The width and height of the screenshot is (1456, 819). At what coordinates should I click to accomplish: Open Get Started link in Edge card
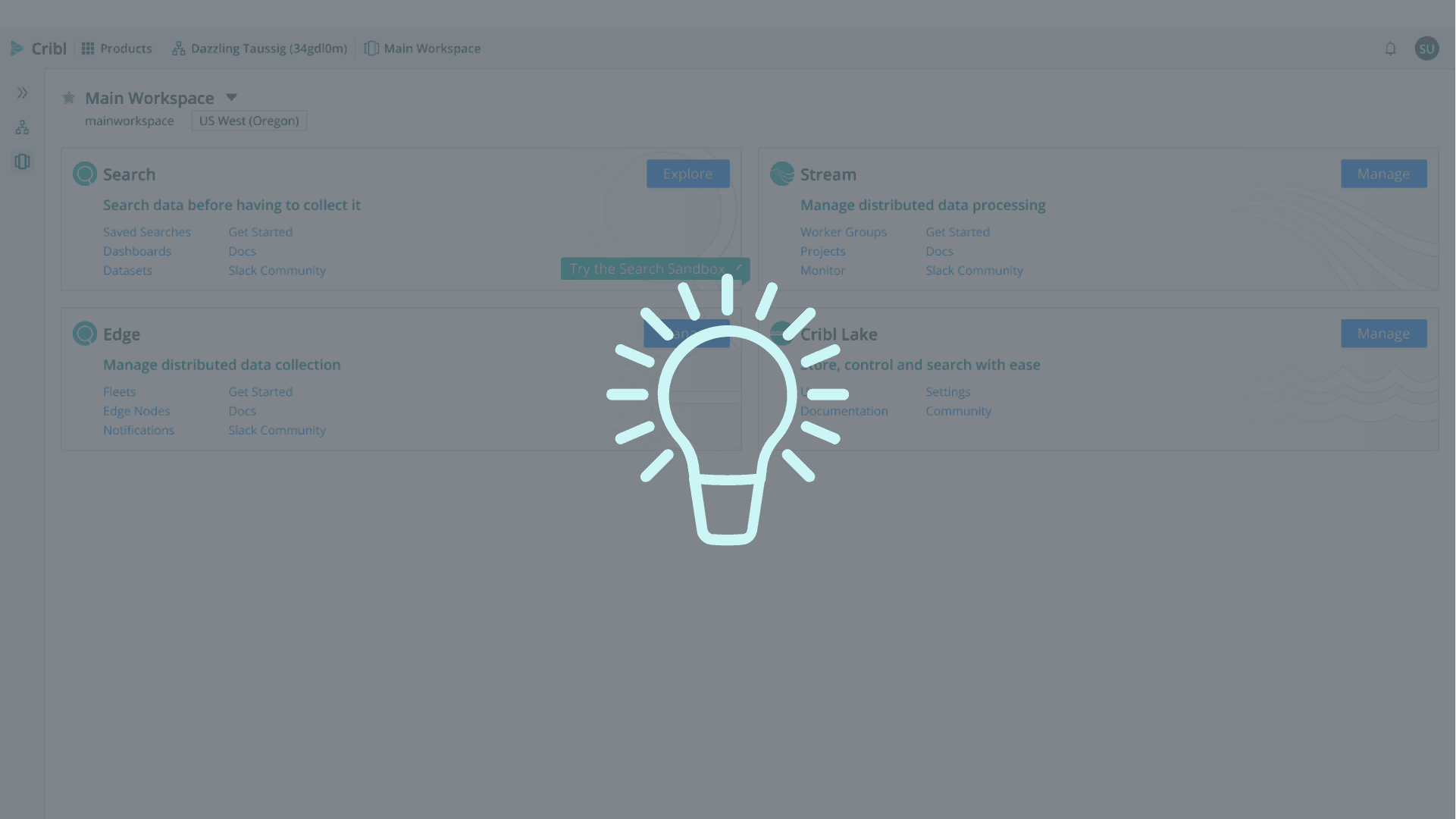(x=260, y=392)
